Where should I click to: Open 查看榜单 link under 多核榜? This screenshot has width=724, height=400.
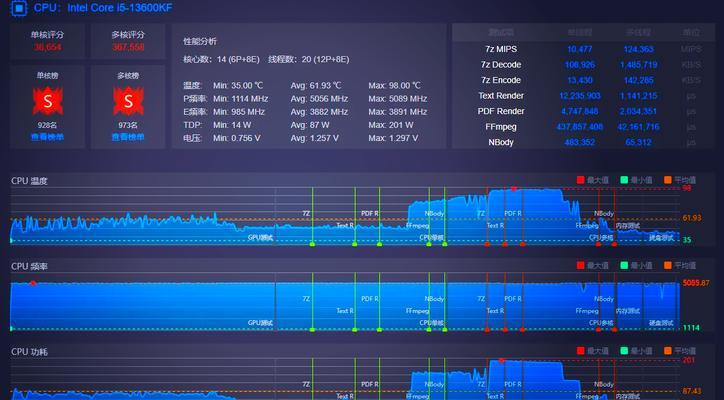[128, 137]
